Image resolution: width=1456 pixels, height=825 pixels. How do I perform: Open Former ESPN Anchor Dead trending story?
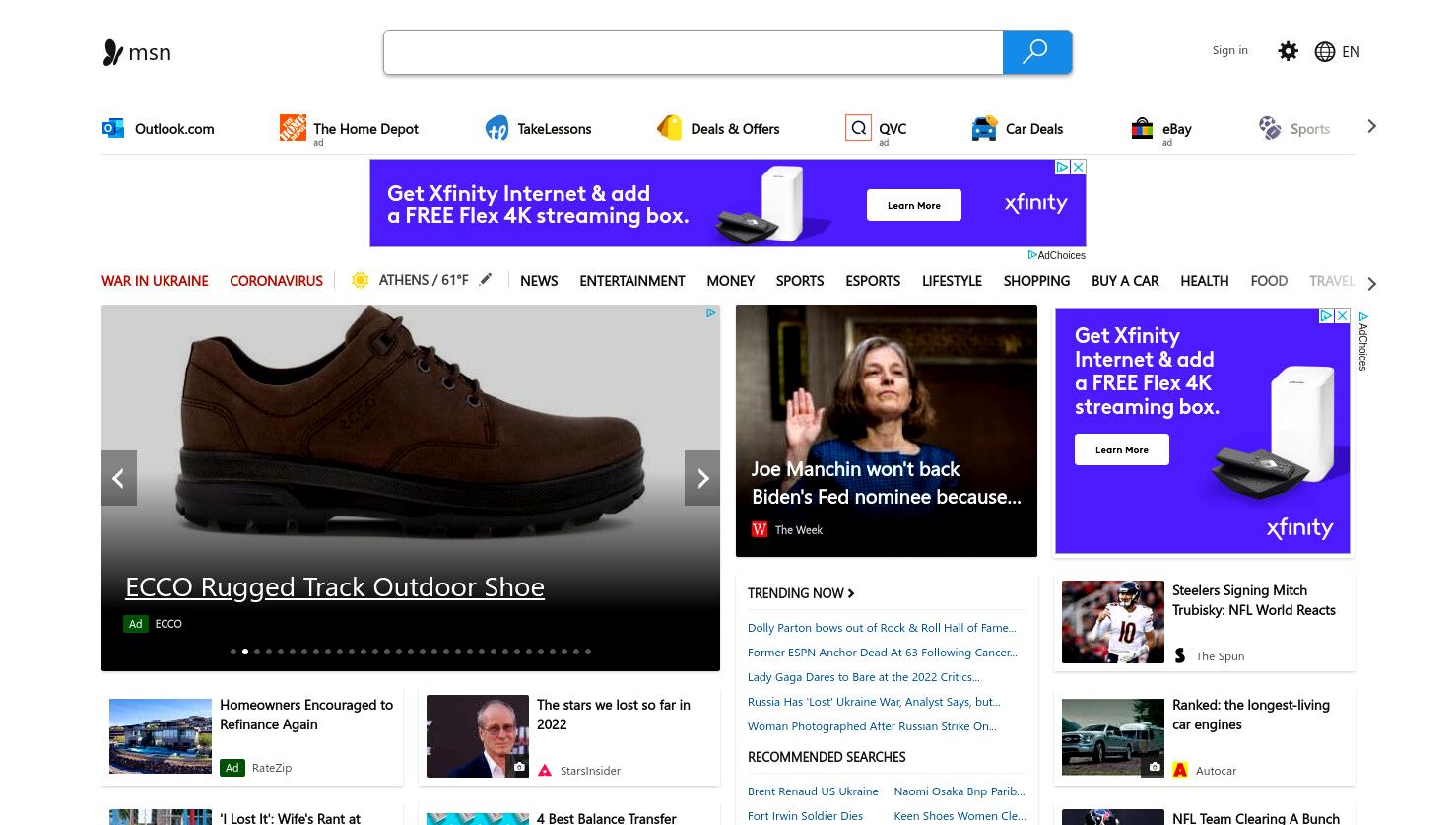883,653
